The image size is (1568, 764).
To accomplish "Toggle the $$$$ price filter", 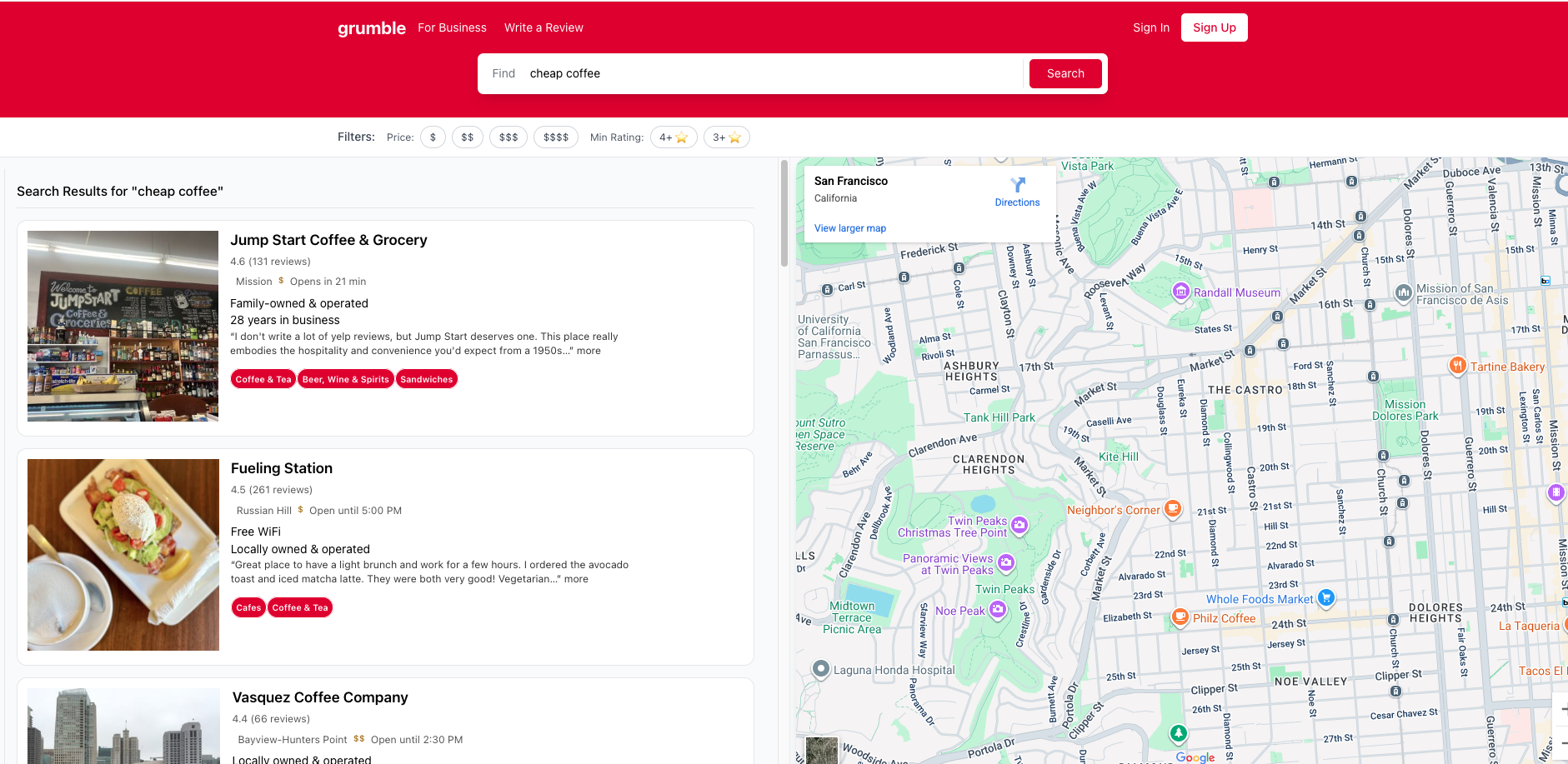I will click(x=556, y=137).
